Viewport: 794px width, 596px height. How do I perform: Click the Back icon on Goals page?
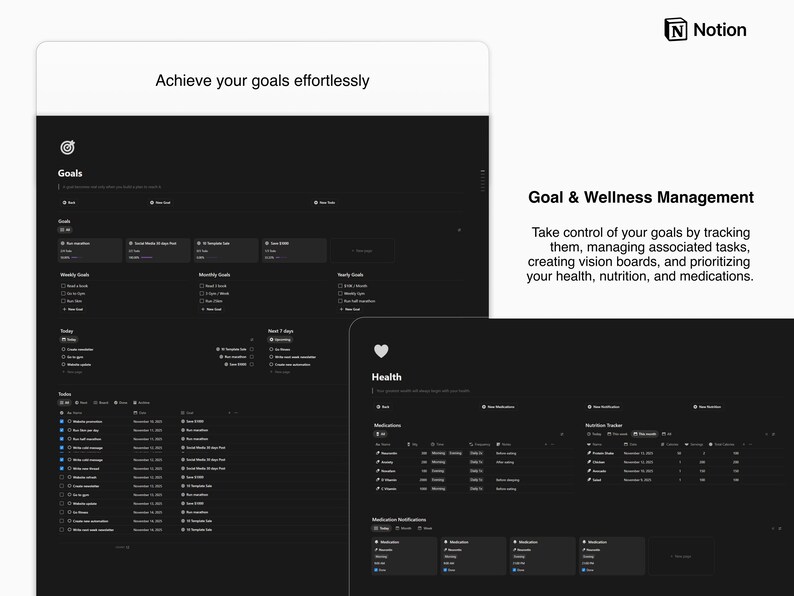pyautogui.click(x=64, y=203)
